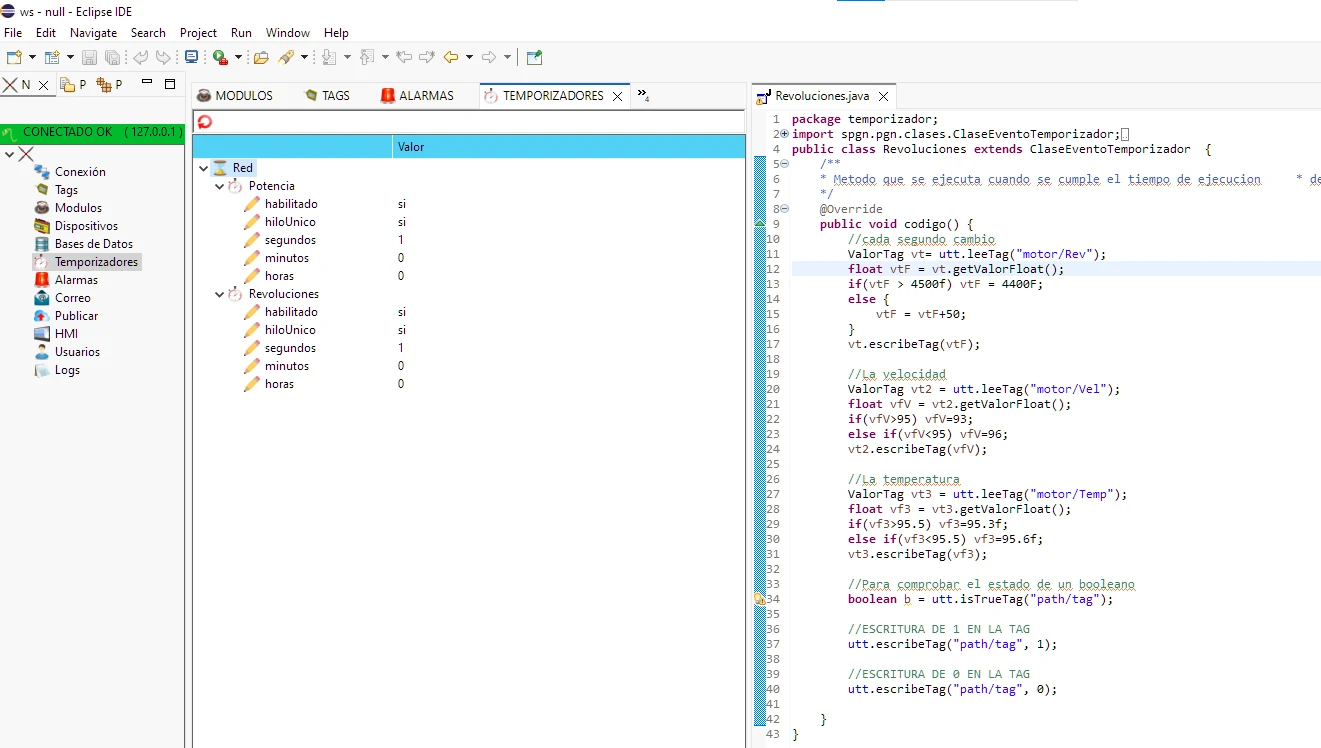Expand the folded imports at line 2

pos(785,134)
